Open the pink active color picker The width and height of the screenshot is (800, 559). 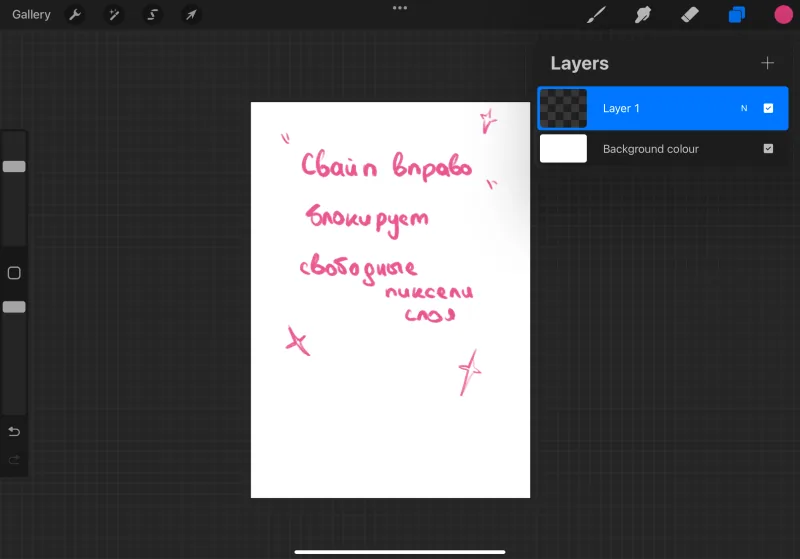tap(783, 14)
